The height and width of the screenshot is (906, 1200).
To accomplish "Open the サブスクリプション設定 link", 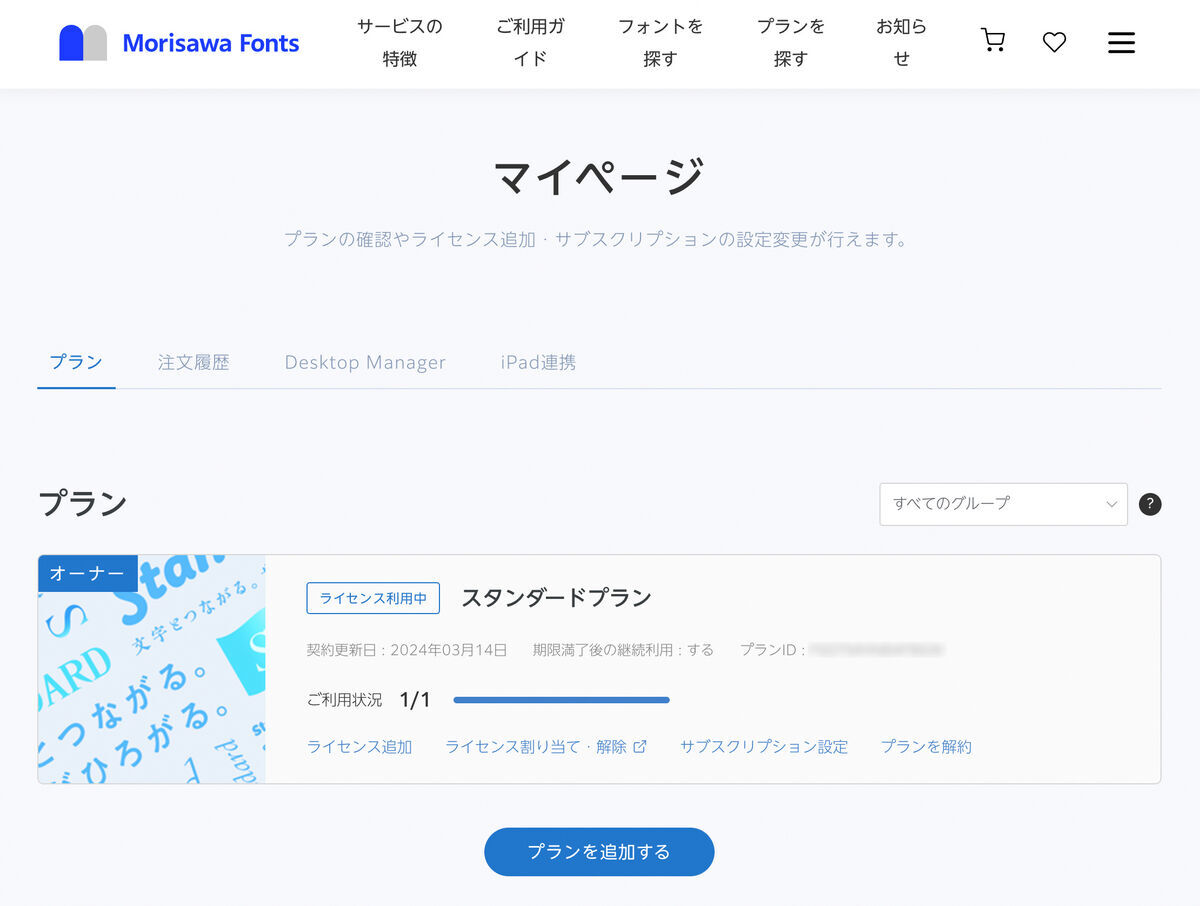I will [x=764, y=747].
